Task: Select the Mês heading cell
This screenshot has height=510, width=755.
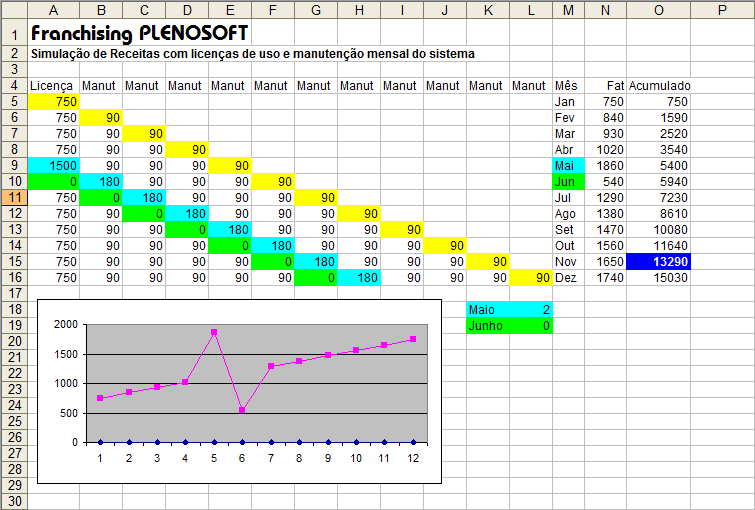Action: click(568, 86)
